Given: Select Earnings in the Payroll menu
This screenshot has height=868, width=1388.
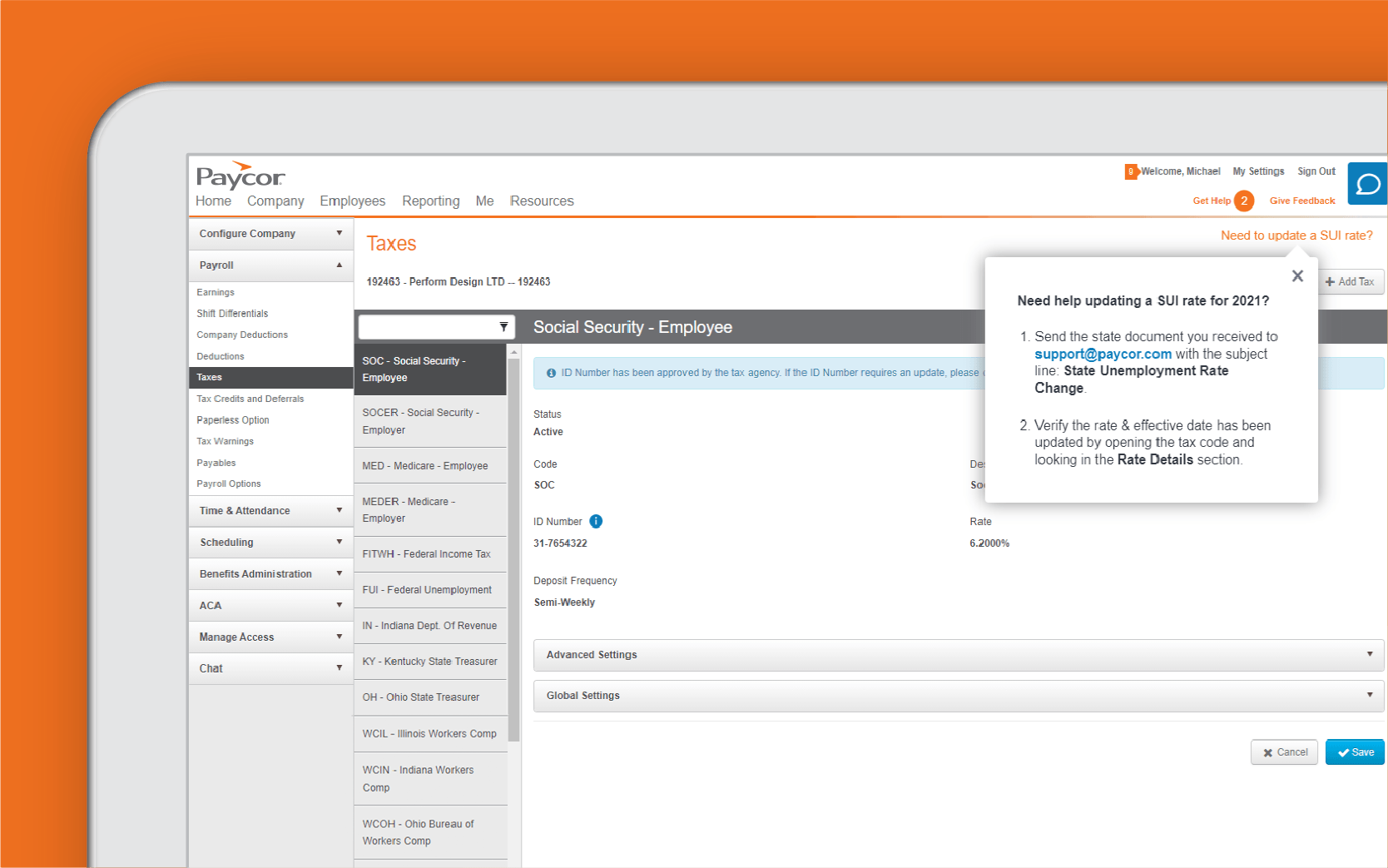Looking at the screenshot, I should pos(216,292).
